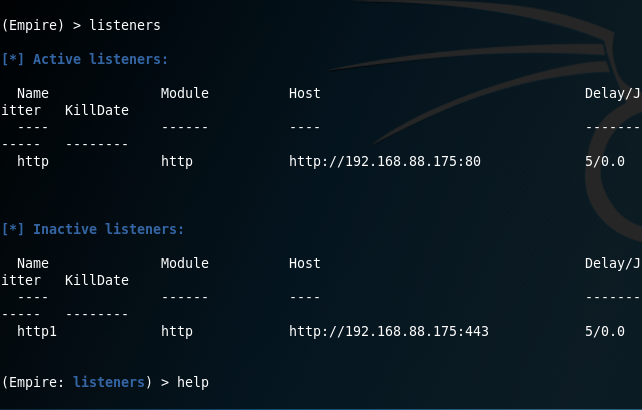The width and height of the screenshot is (642, 410).
Task: Select the inactive listener name 'http1'
Action: pos(37,331)
